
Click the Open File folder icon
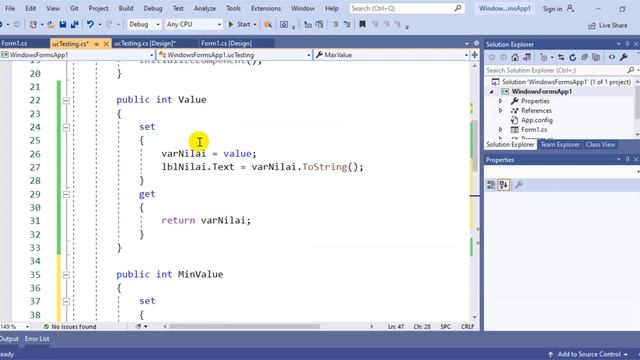(51, 25)
